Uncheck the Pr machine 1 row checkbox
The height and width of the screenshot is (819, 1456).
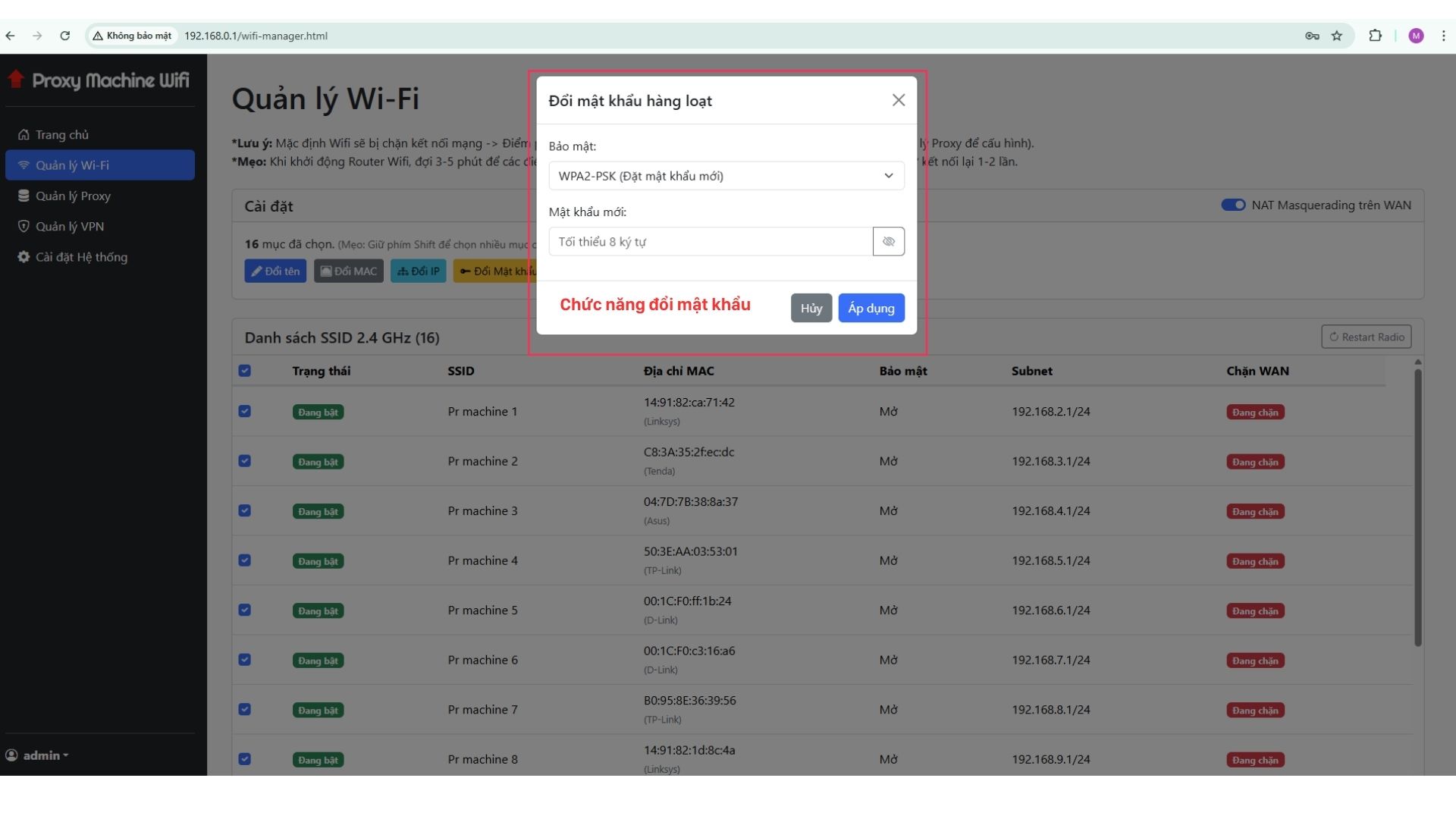[244, 411]
